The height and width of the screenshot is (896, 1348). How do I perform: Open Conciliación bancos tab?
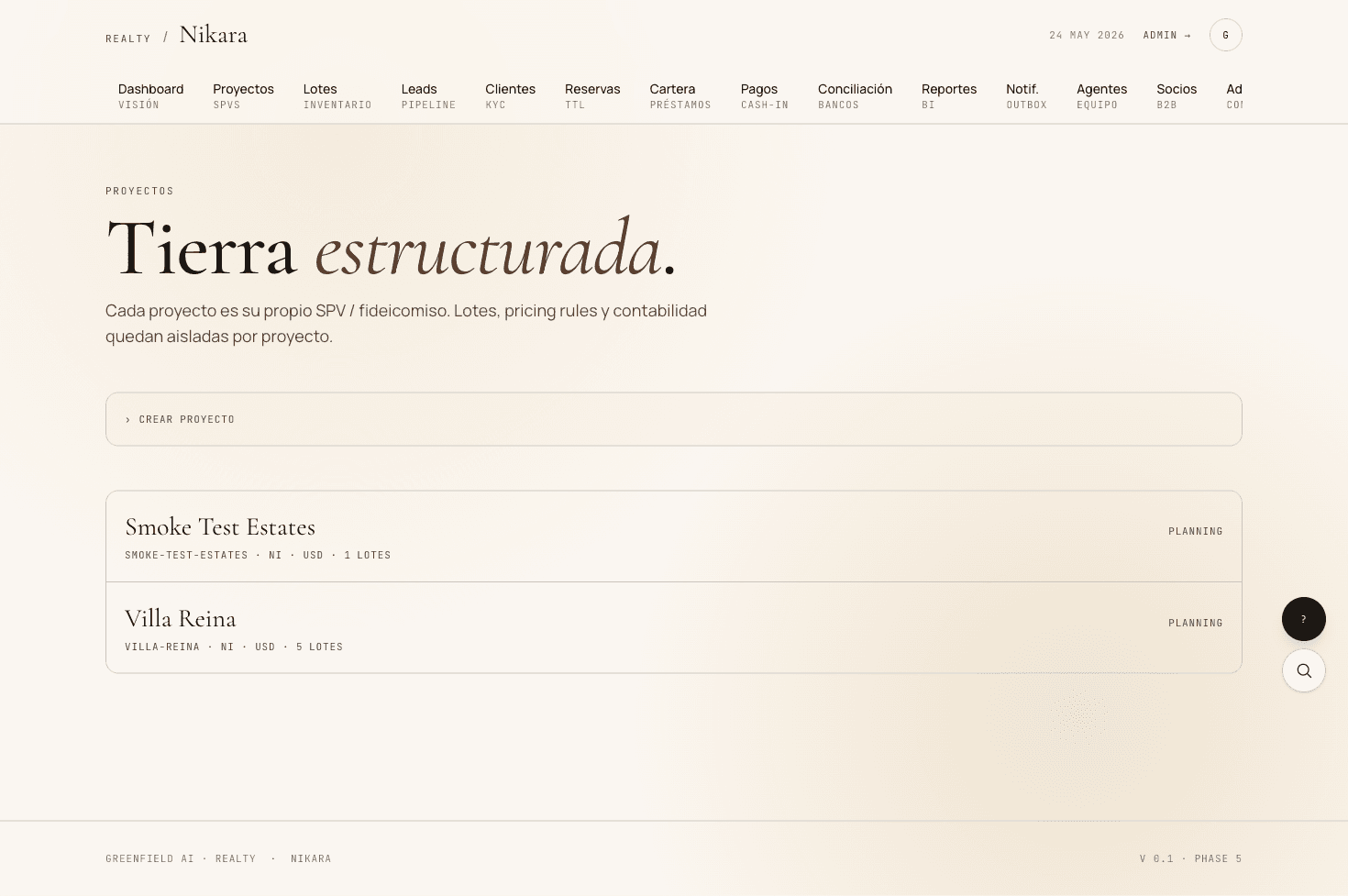[855, 95]
